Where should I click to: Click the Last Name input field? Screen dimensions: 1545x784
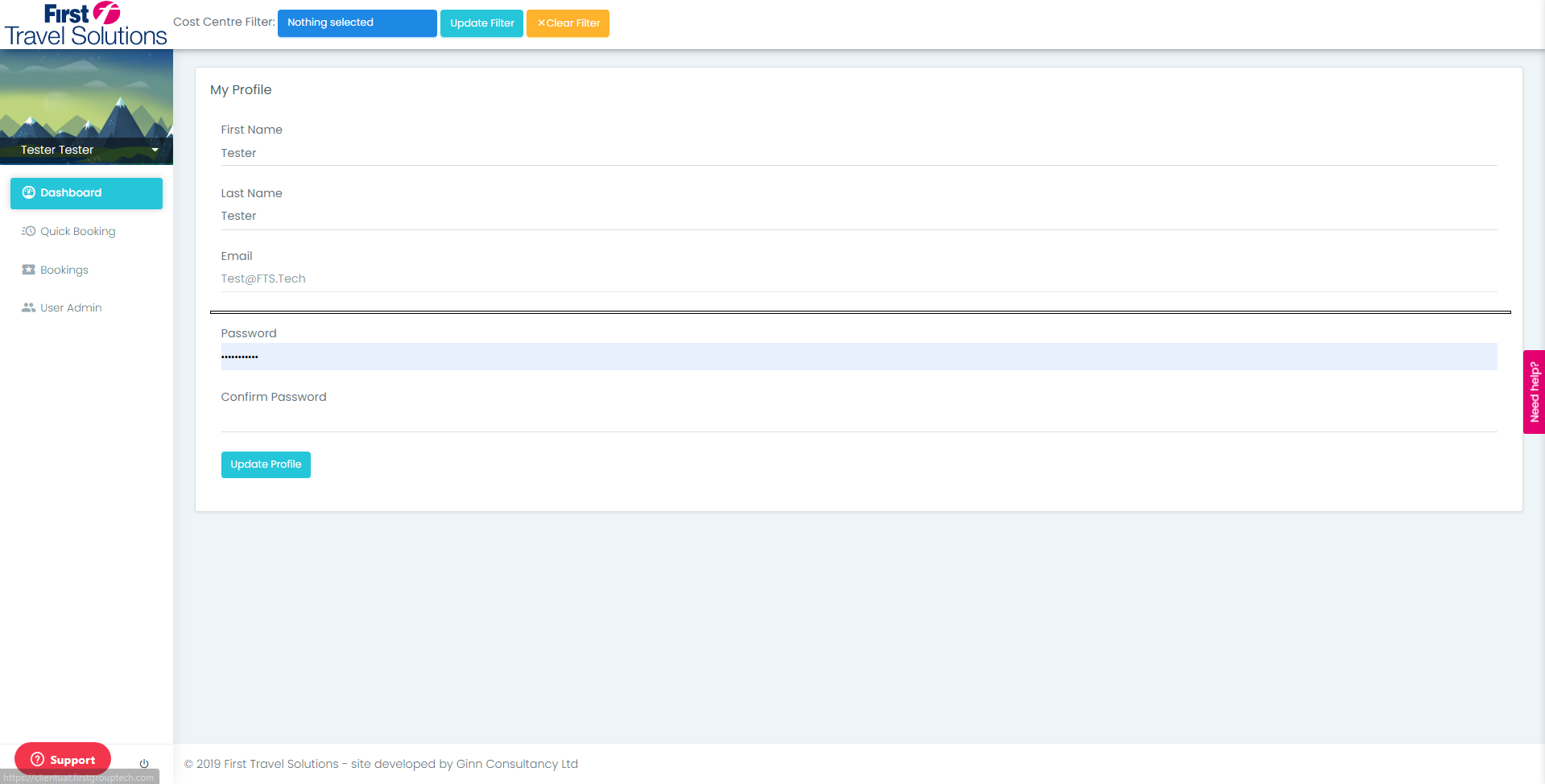pyautogui.click(x=859, y=217)
